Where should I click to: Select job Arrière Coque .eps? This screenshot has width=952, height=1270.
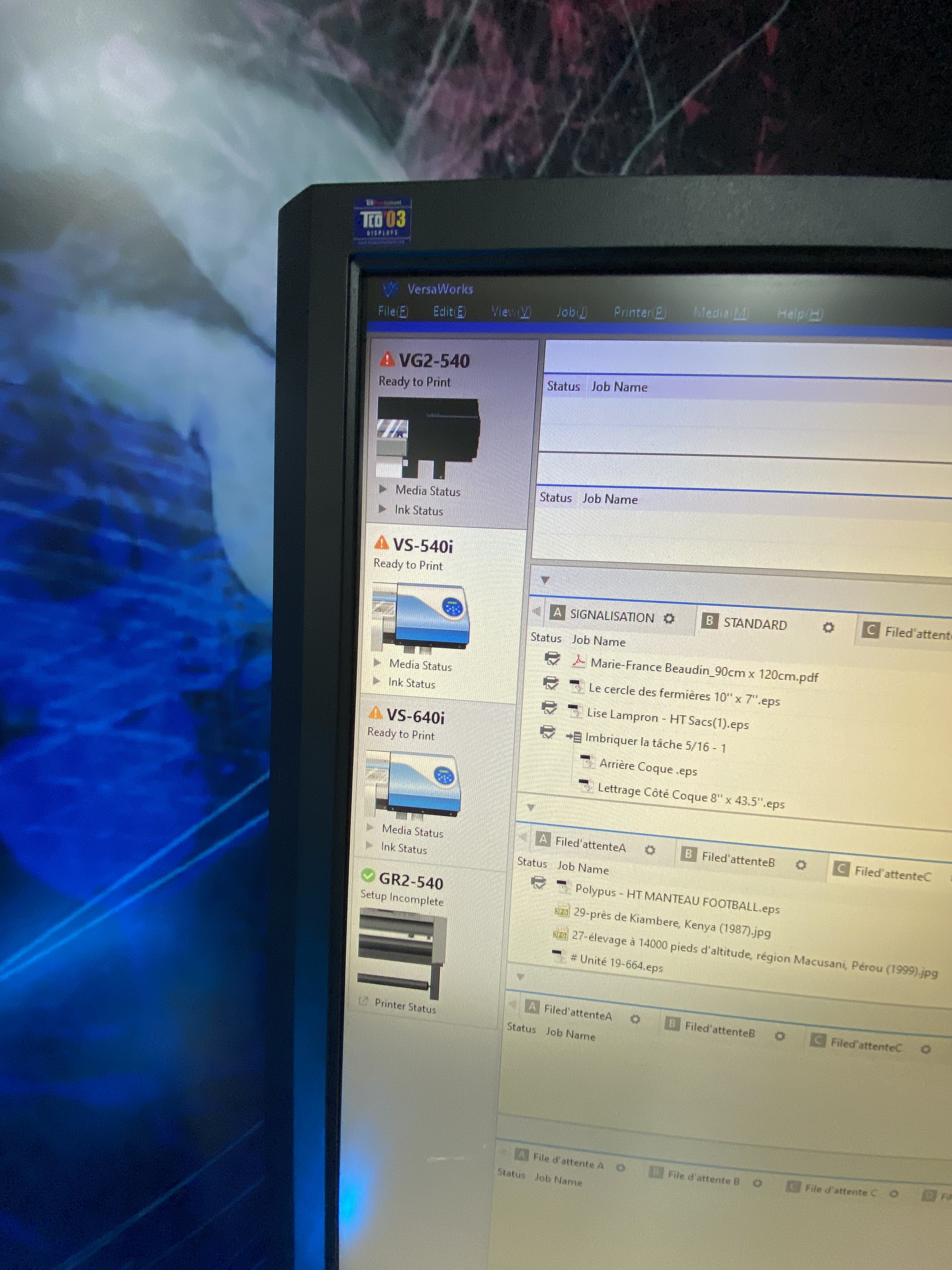[648, 767]
